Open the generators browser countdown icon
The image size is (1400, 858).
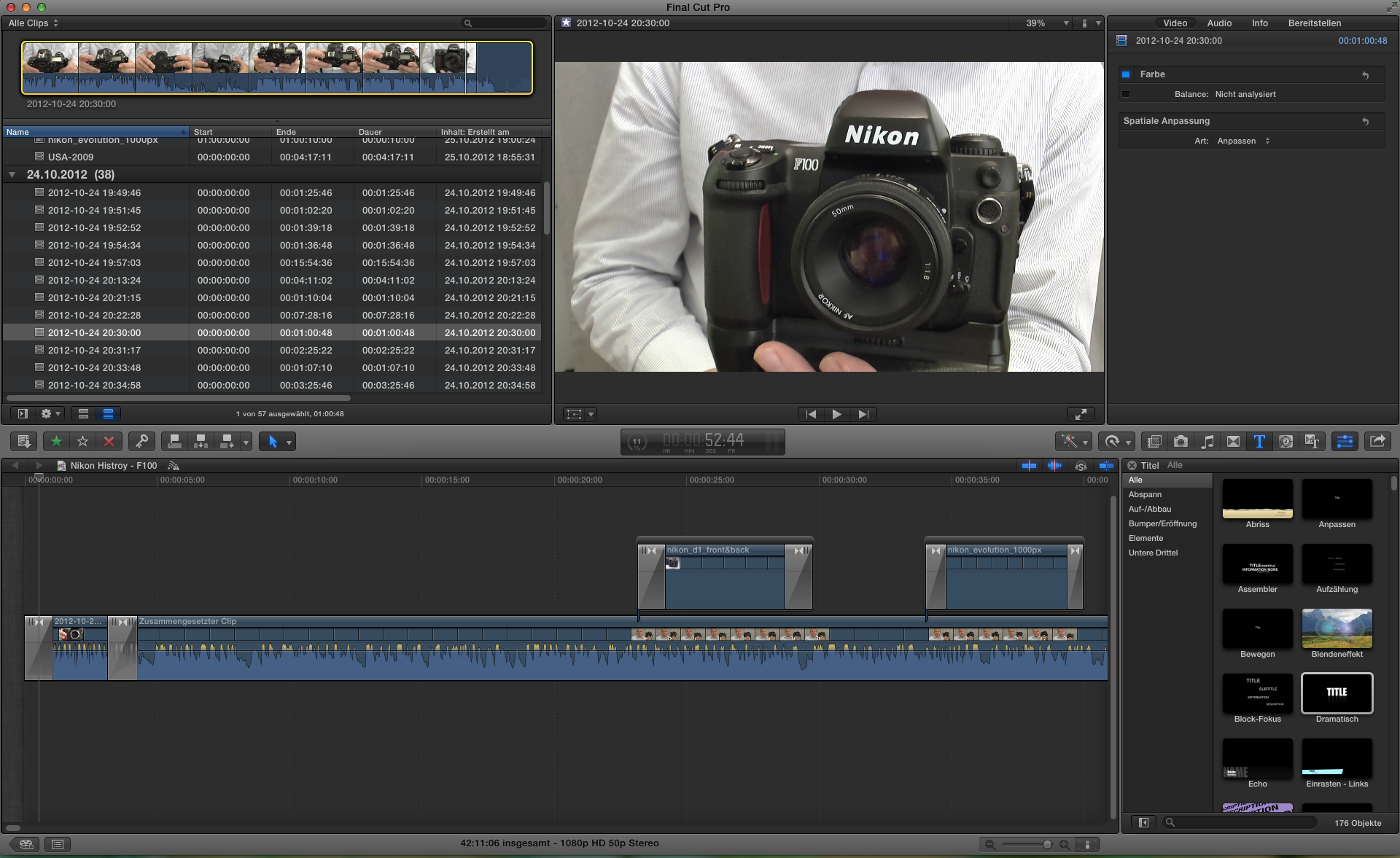[x=1286, y=442]
